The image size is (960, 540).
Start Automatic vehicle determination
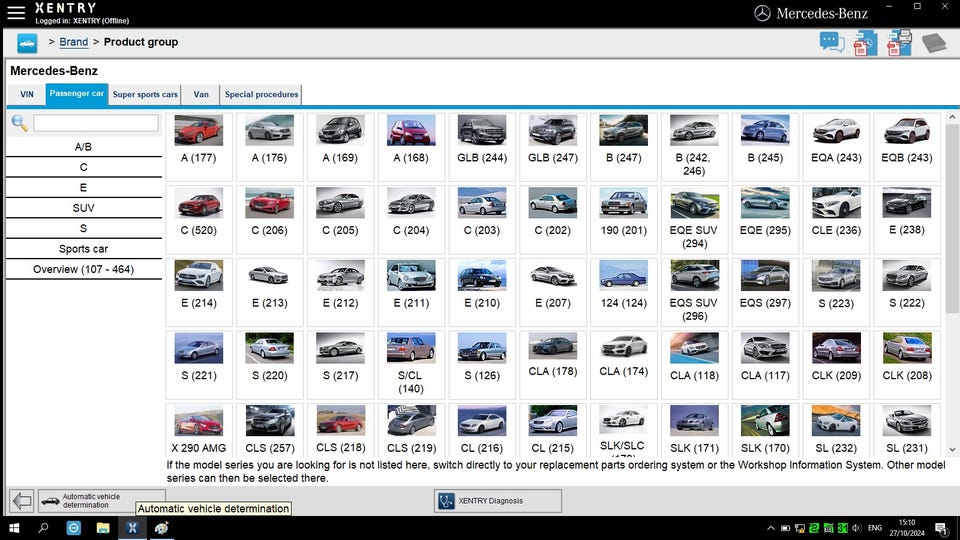pyautogui.click(x=101, y=501)
